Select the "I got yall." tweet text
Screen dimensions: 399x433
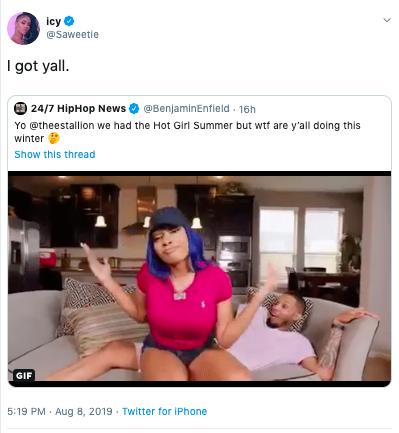coord(38,66)
